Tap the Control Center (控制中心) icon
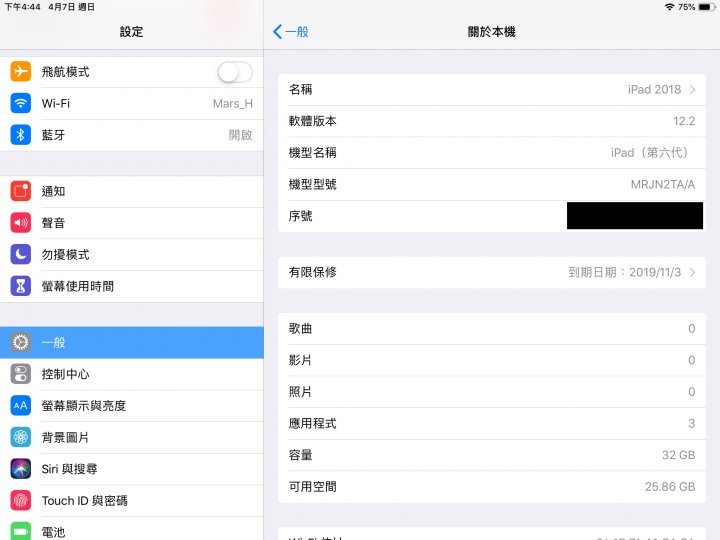The height and width of the screenshot is (540, 720). click(x=21, y=374)
